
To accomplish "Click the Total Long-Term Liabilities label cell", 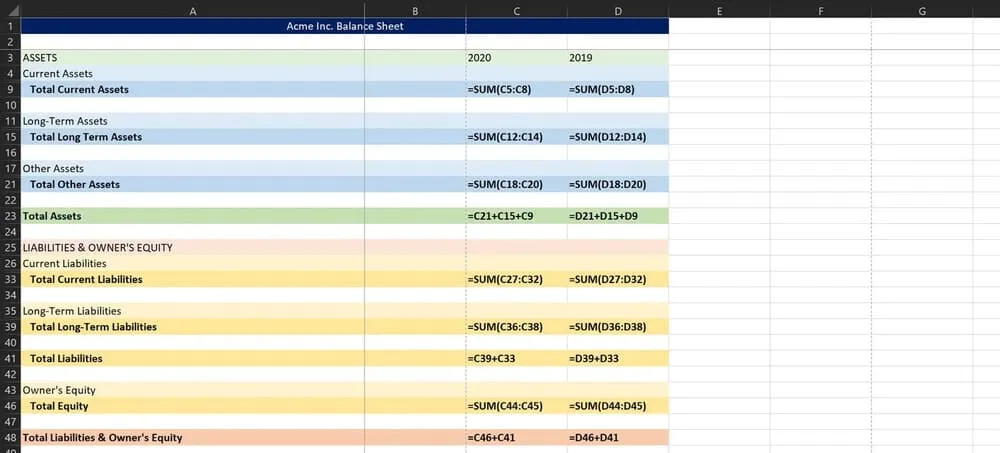I will click(192, 327).
